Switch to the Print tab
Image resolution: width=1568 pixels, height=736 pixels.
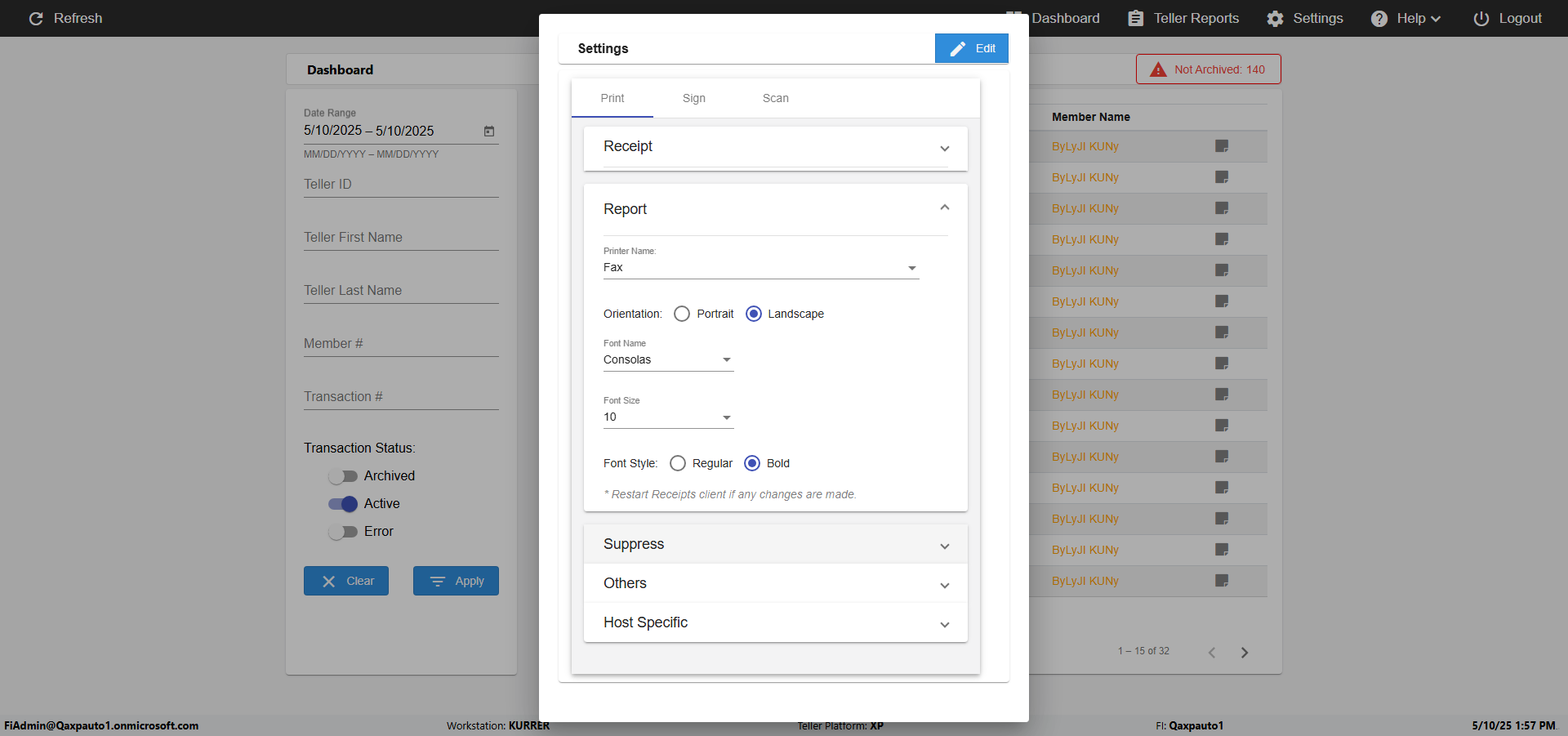612,98
